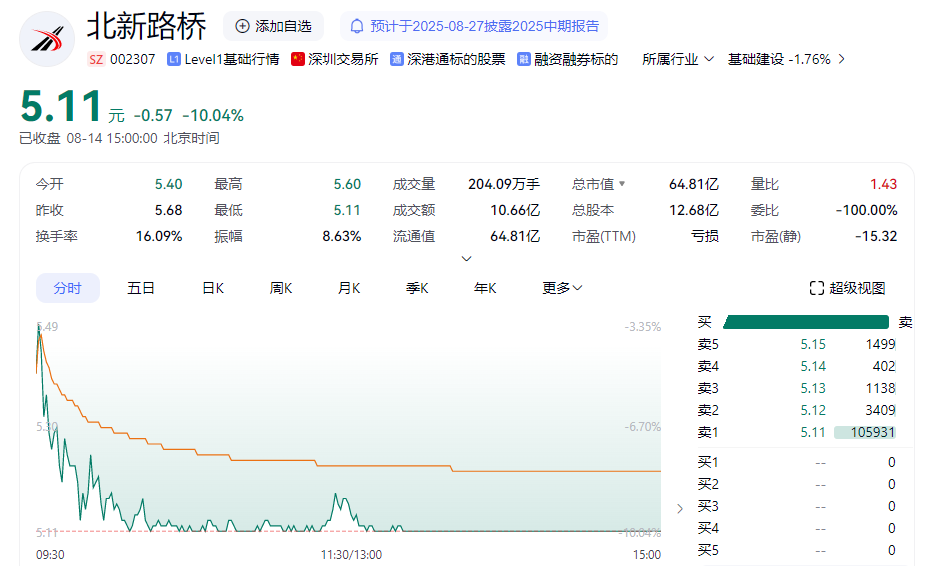
Task: Click the Level1基础行情 label
Action: [232, 59]
